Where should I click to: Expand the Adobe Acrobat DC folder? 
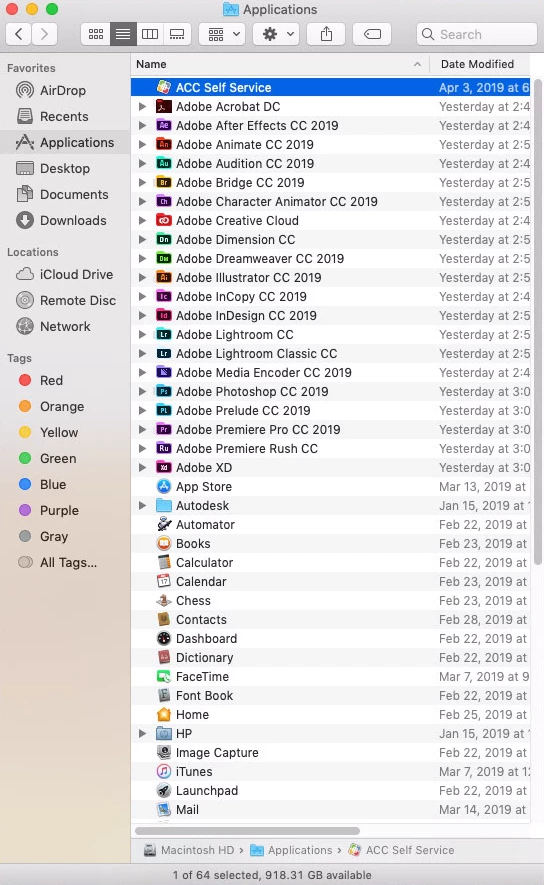click(142, 107)
